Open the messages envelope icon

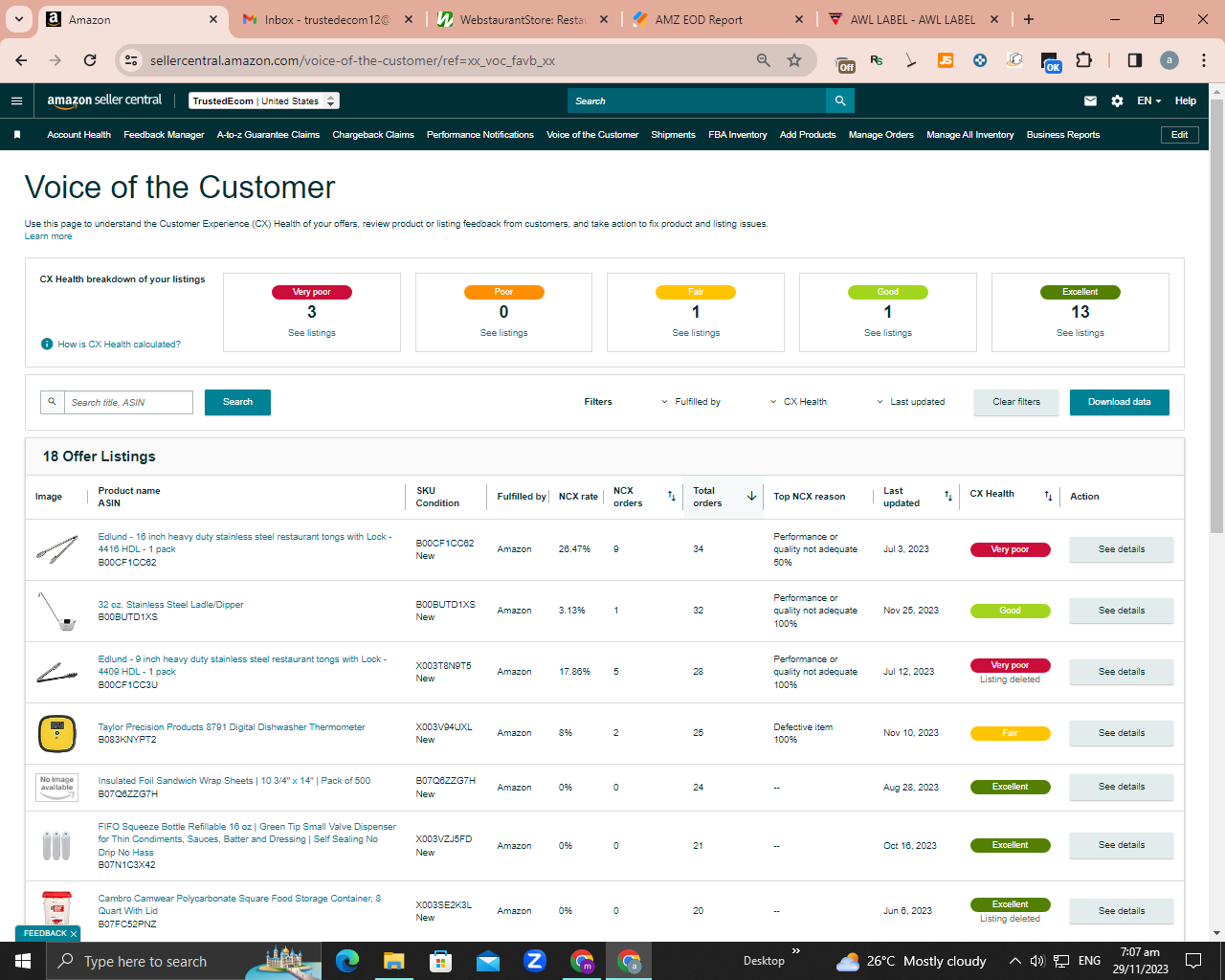[x=1090, y=100]
